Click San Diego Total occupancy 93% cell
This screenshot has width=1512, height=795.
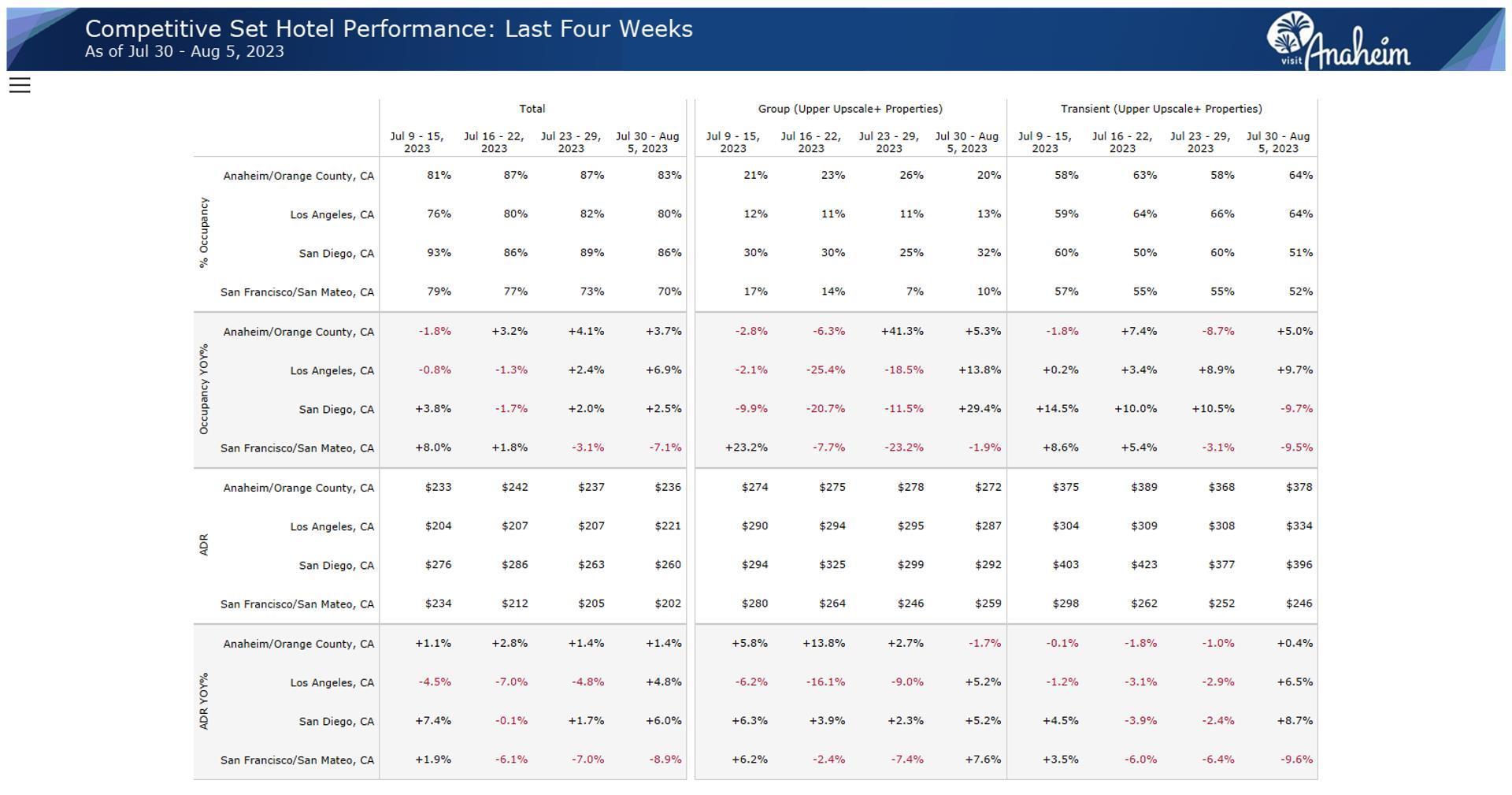point(439,253)
